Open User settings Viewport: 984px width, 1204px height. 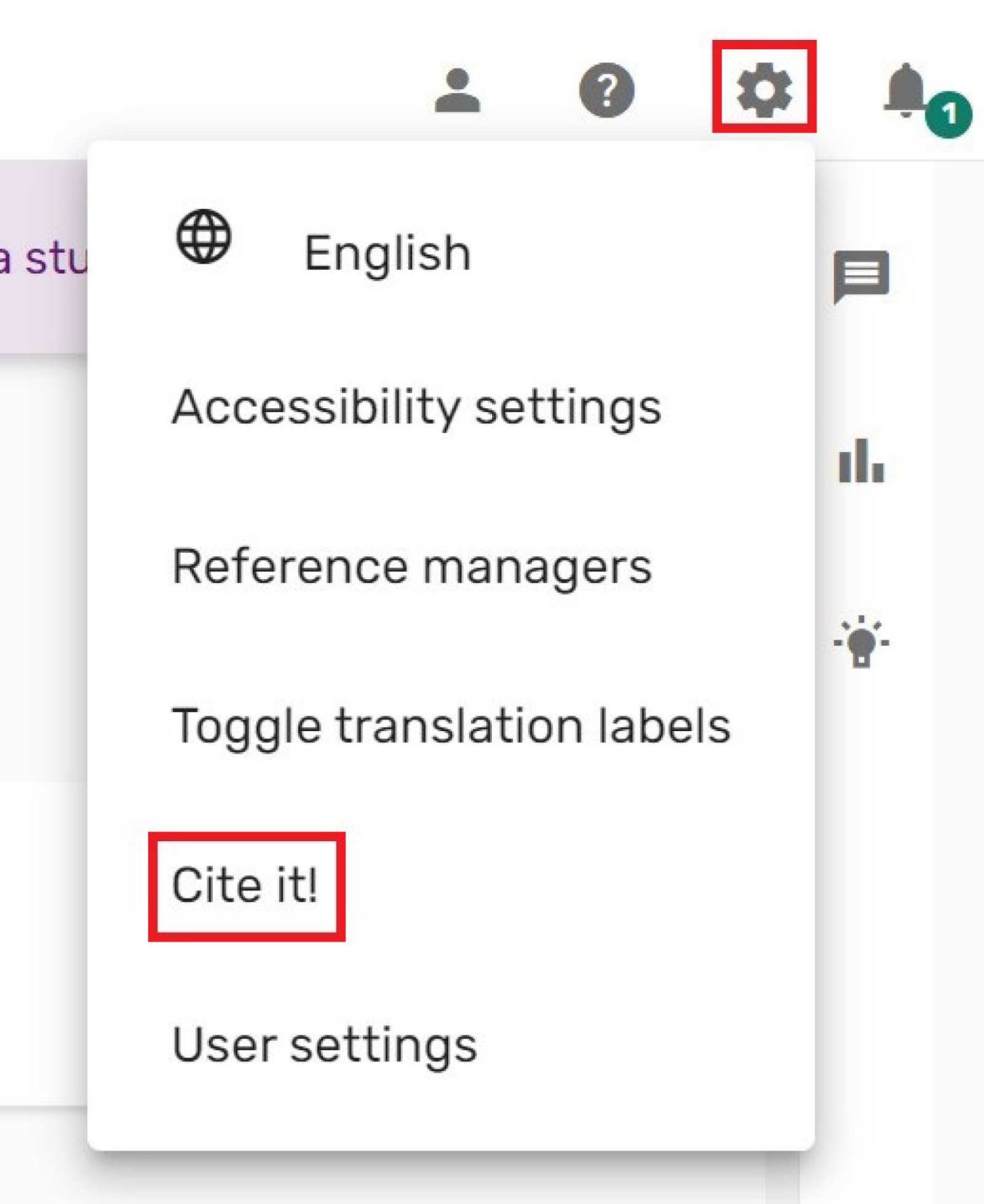324,1045
